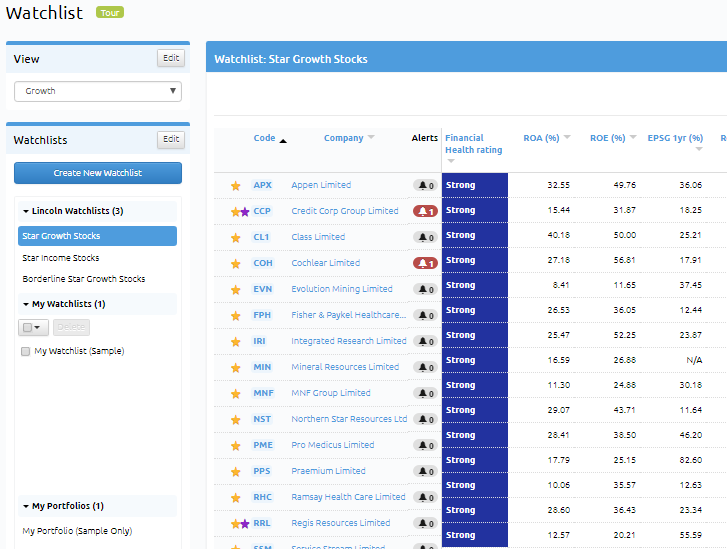Click the gold star in the EVN row
Screen dimensions: 727x549
click(x=236, y=290)
